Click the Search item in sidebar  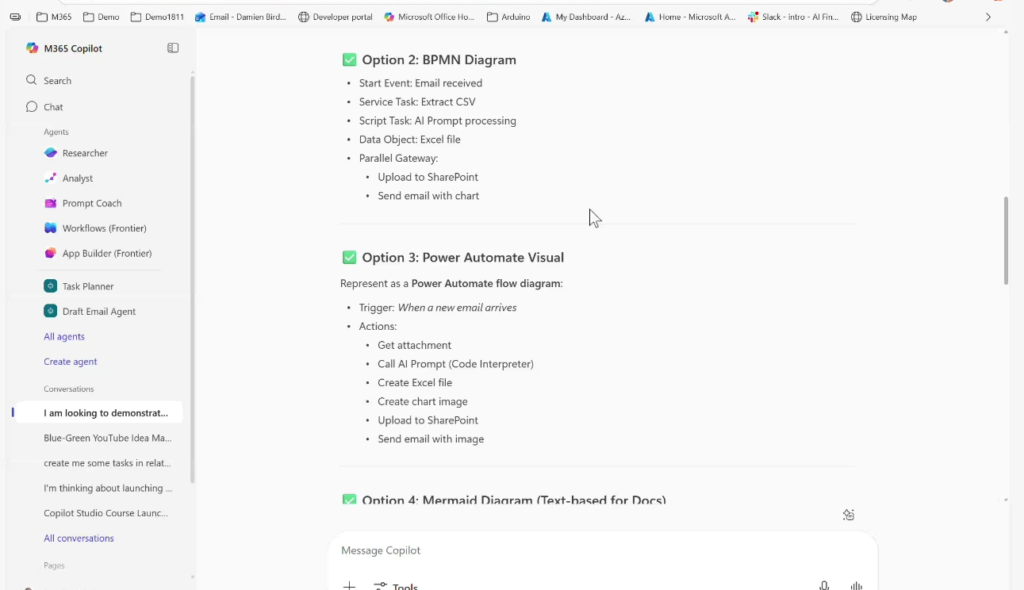[x=57, y=80]
